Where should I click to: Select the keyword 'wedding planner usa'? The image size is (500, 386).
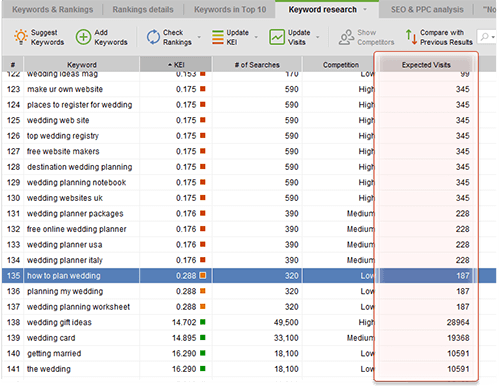click(64, 245)
